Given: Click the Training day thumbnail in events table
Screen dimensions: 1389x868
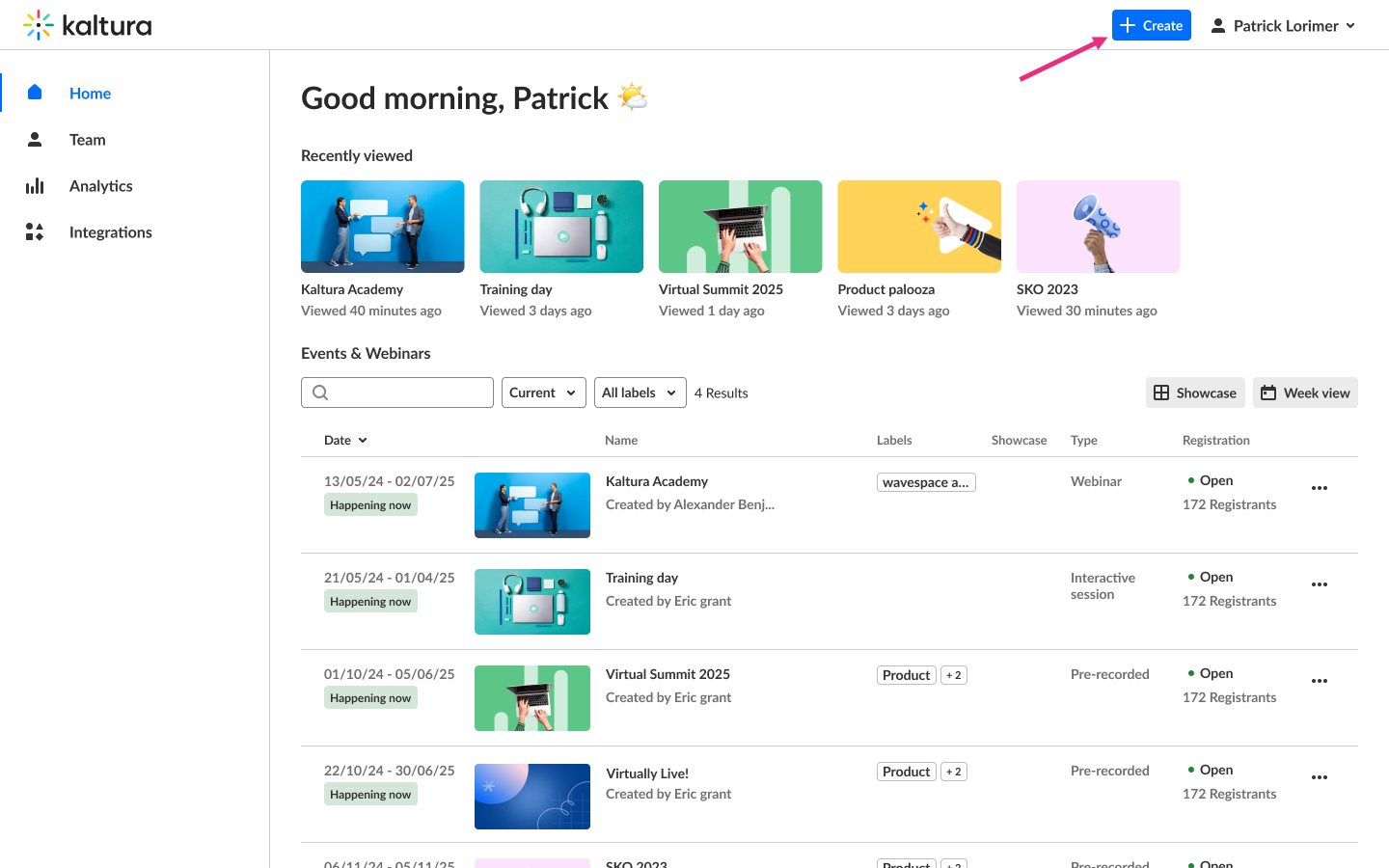Looking at the screenshot, I should (x=532, y=602).
